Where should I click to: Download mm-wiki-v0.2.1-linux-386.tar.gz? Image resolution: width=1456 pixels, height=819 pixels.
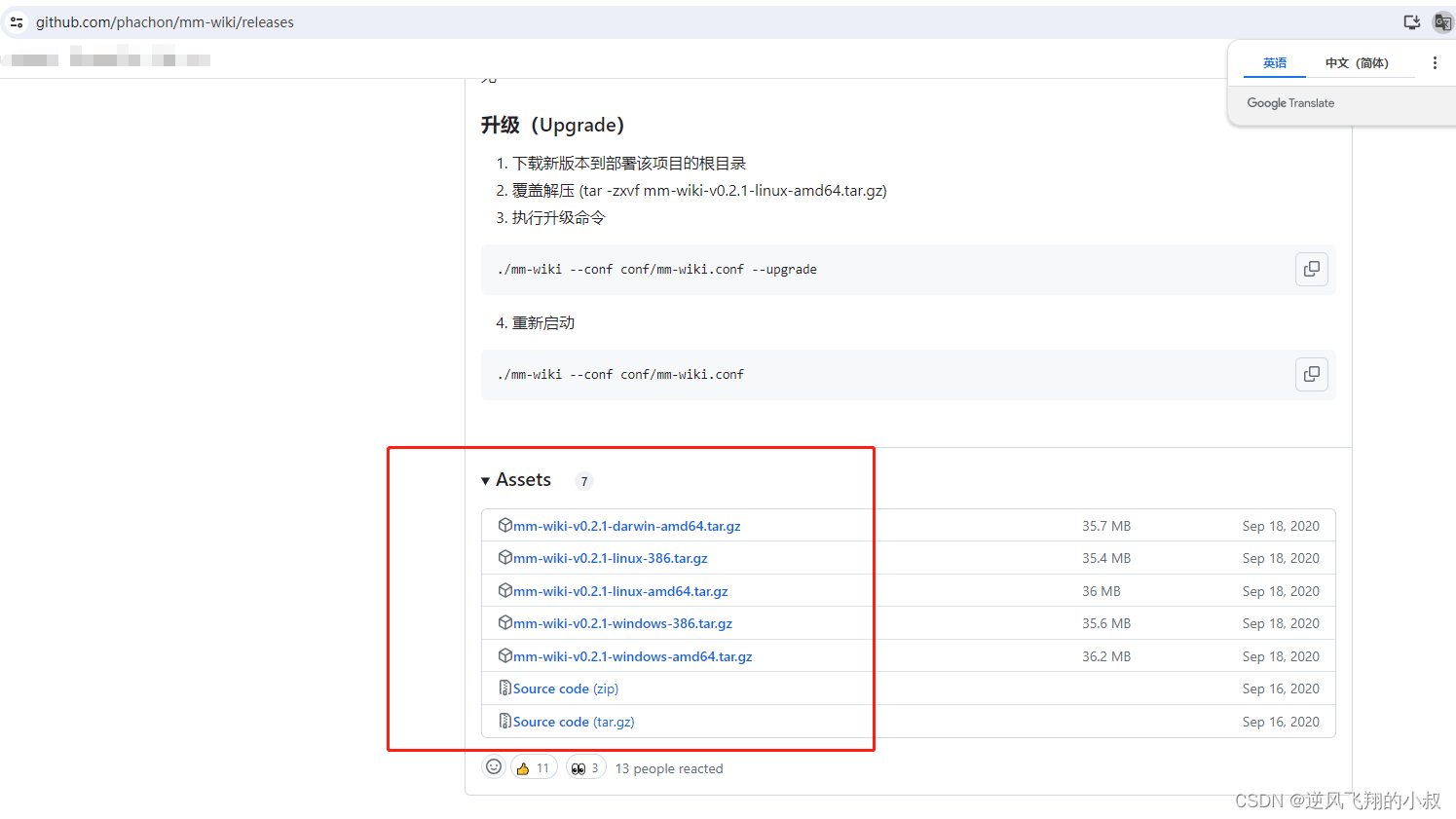[610, 558]
